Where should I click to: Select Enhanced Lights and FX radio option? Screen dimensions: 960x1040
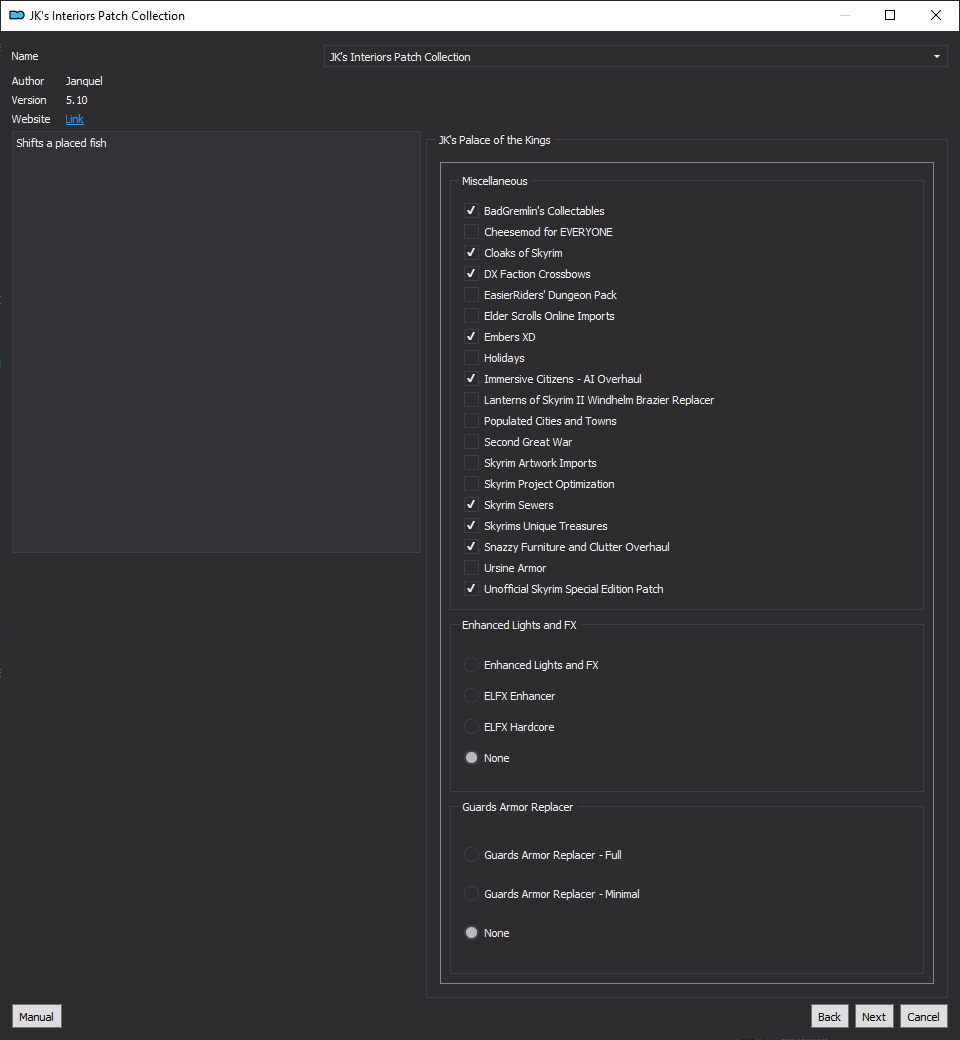click(471, 665)
